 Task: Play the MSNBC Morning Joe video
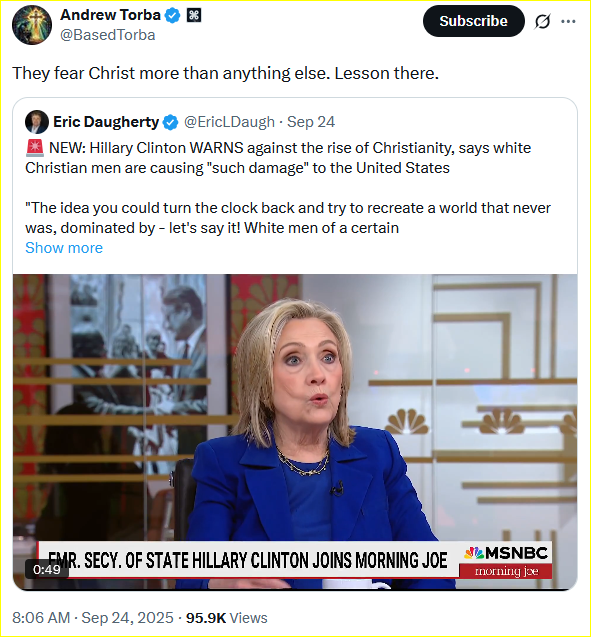[x=295, y=432]
